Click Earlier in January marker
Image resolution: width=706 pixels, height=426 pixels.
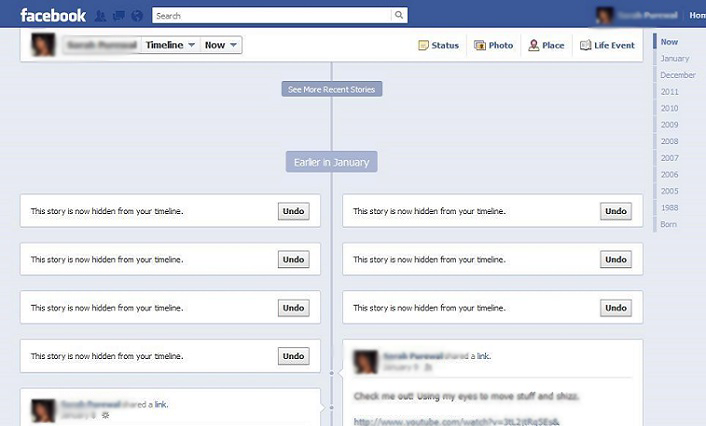[331, 162]
